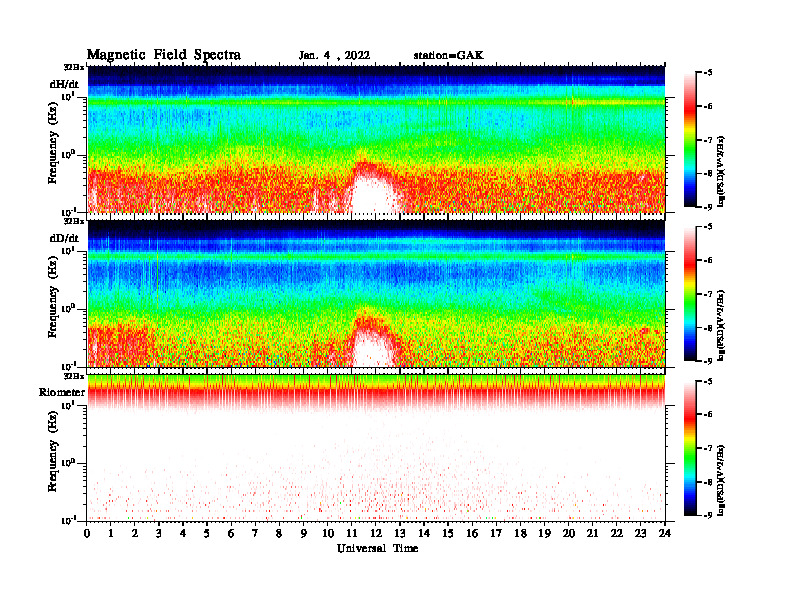This screenshot has height=612, width=792.
Task: Click the white burst in dD/dt spectrogram
Action: tap(372, 348)
